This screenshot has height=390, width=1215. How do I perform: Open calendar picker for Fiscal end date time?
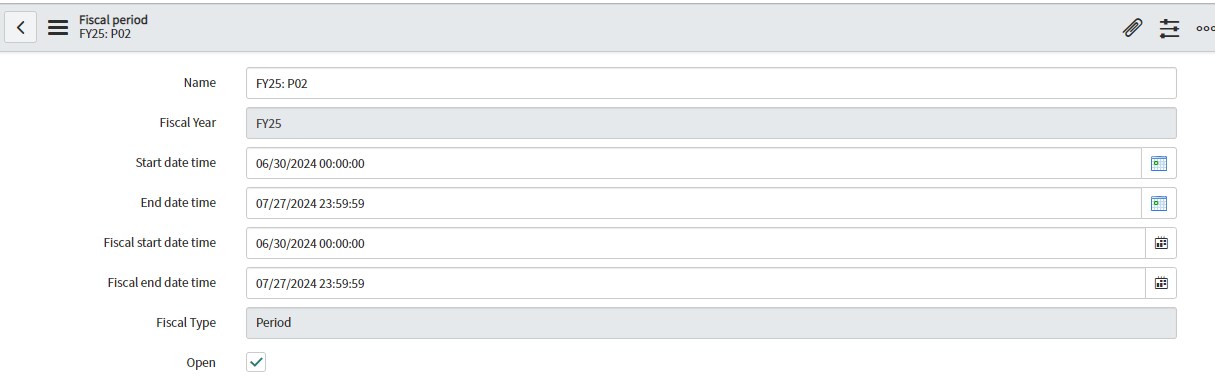click(1161, 283)
